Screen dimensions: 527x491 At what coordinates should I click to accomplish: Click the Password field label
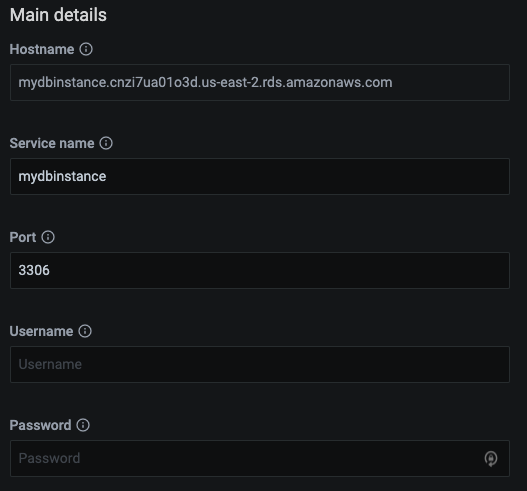click(40, 425)
